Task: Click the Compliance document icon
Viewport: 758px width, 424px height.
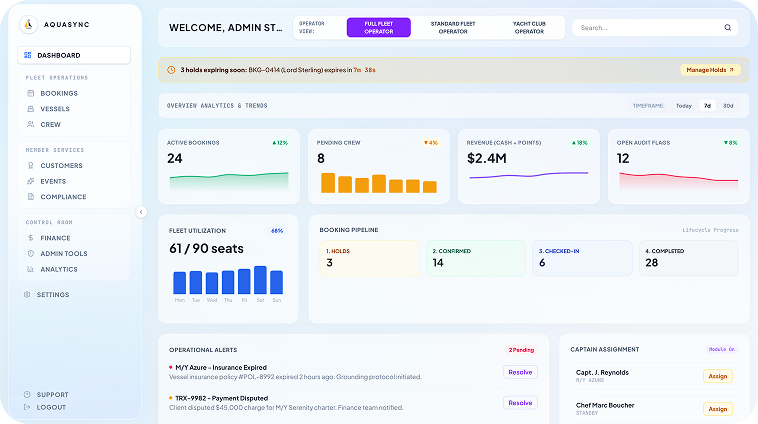Action: click(x=30, y=197)
